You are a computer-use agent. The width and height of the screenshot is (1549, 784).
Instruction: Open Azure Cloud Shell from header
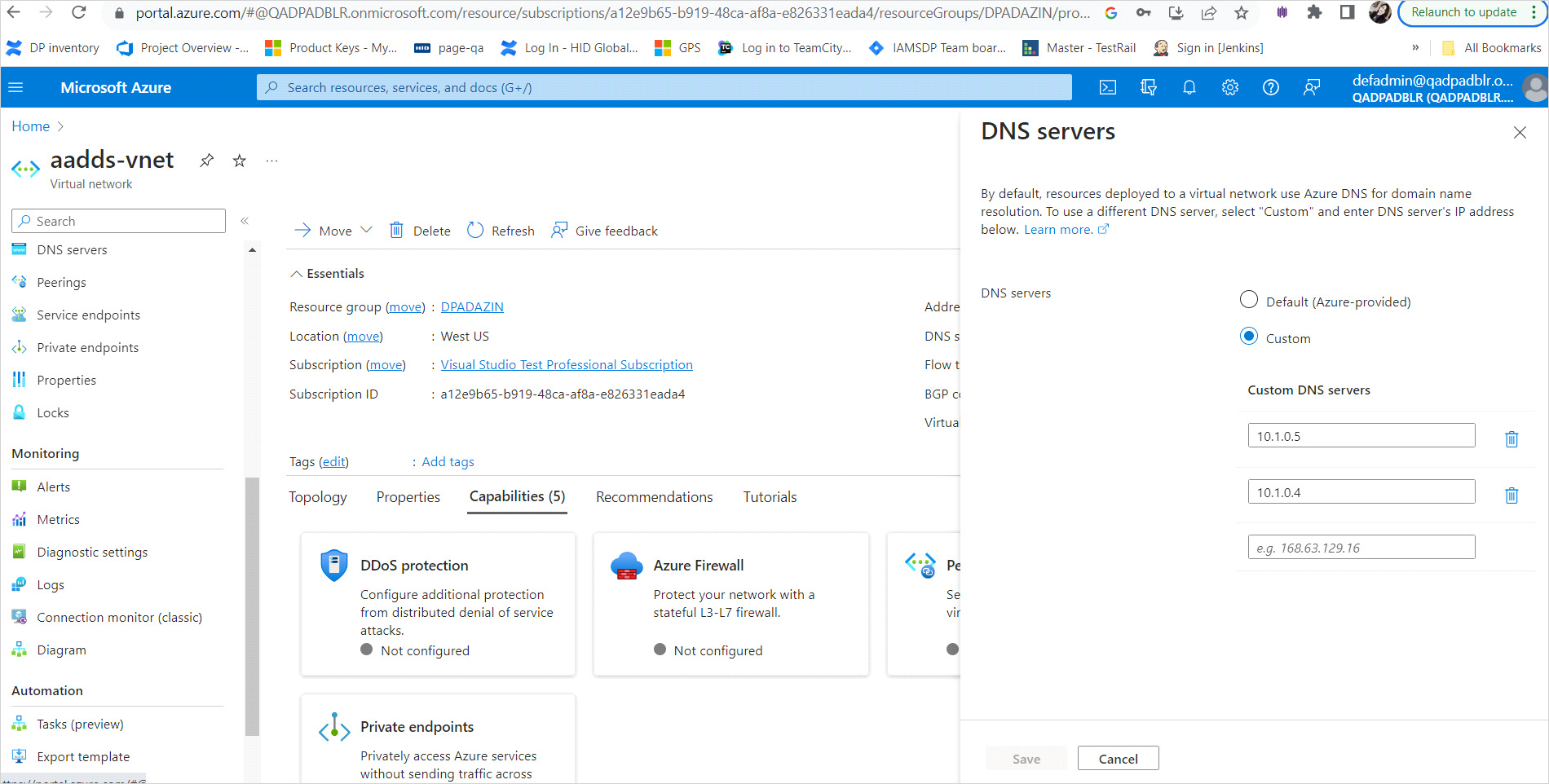(x=1107, y=88)
